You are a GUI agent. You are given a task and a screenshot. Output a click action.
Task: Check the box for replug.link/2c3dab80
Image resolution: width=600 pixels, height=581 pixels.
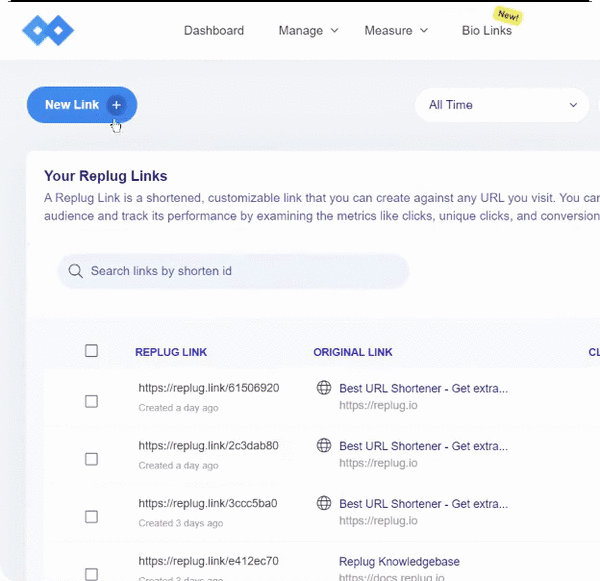(x=91, y=459)
